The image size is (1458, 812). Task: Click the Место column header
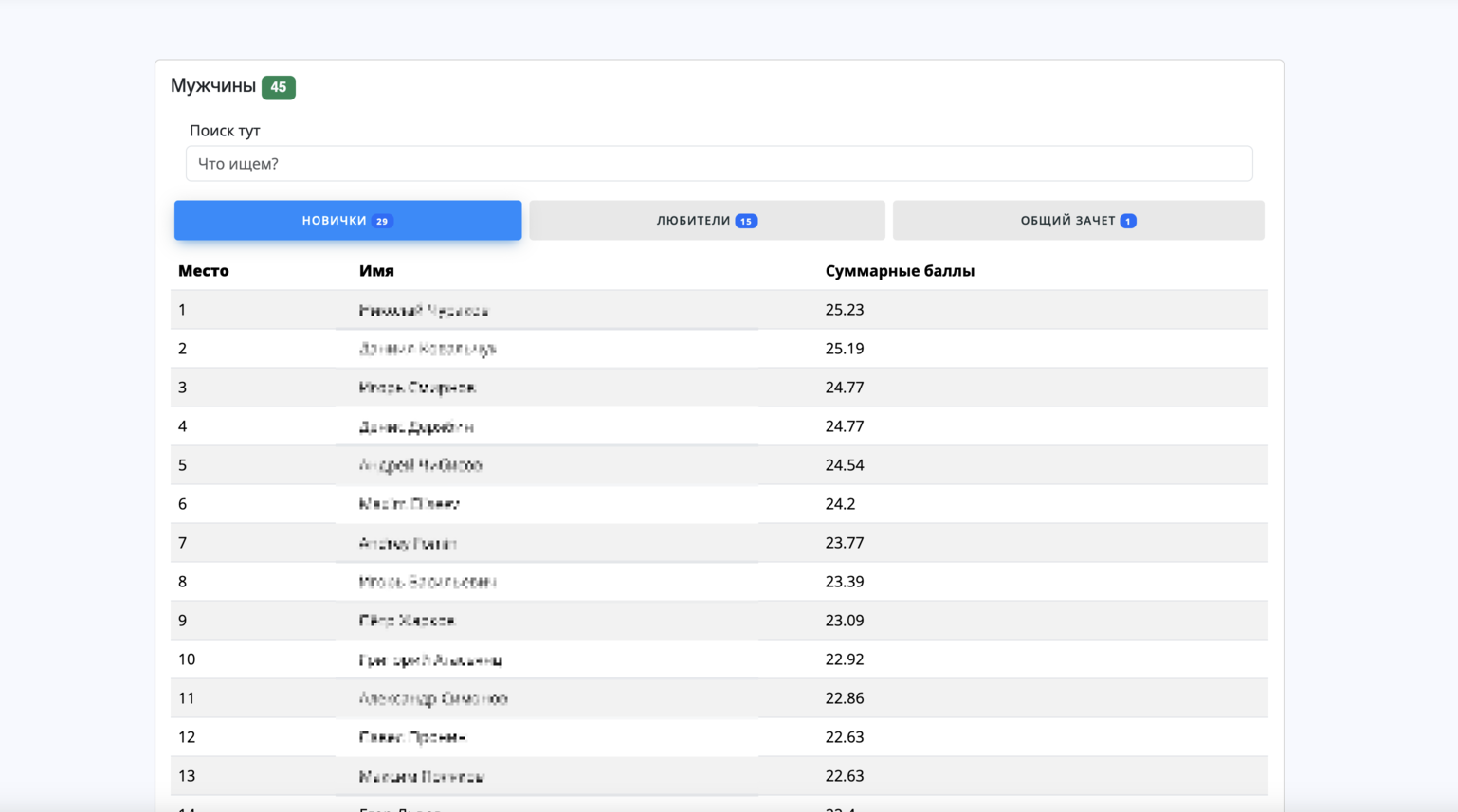click(204, 271)
